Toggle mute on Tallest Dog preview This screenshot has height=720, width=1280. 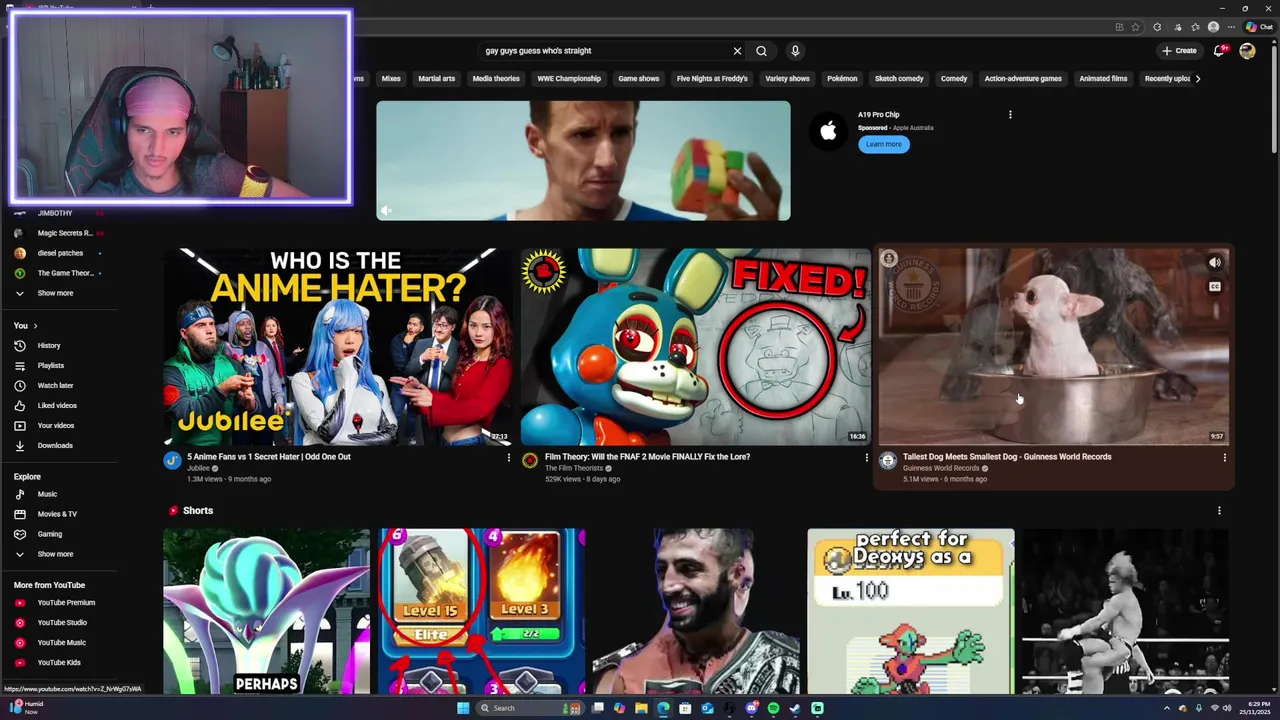1214,263
